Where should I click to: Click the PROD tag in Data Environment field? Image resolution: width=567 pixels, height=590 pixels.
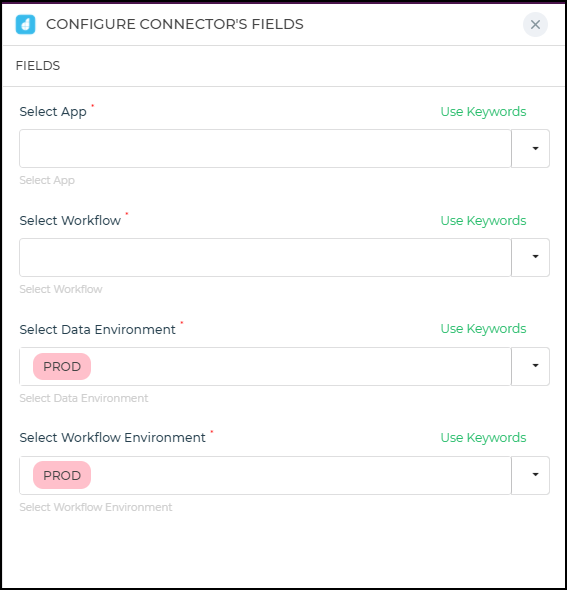62,366
